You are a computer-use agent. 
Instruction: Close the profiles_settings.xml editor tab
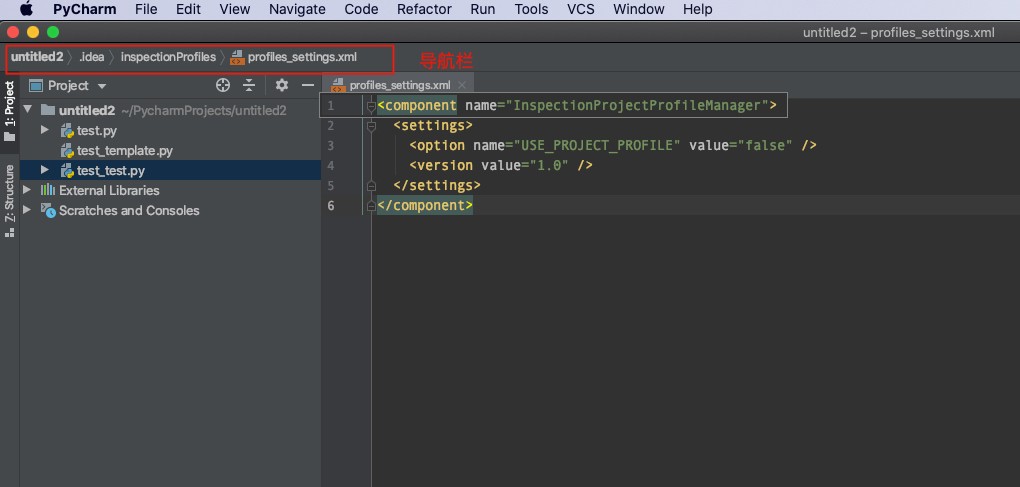tap(462, 85)
